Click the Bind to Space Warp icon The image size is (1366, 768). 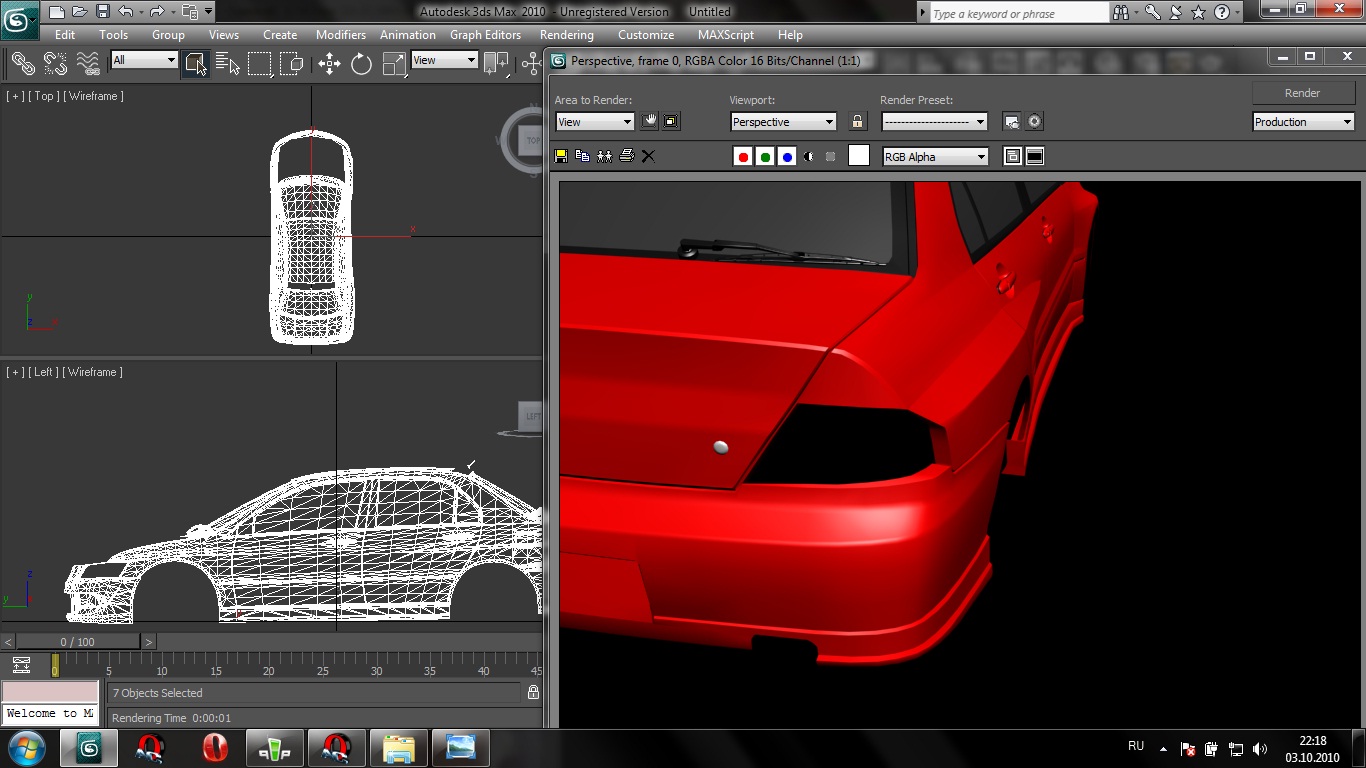(88, 64)
